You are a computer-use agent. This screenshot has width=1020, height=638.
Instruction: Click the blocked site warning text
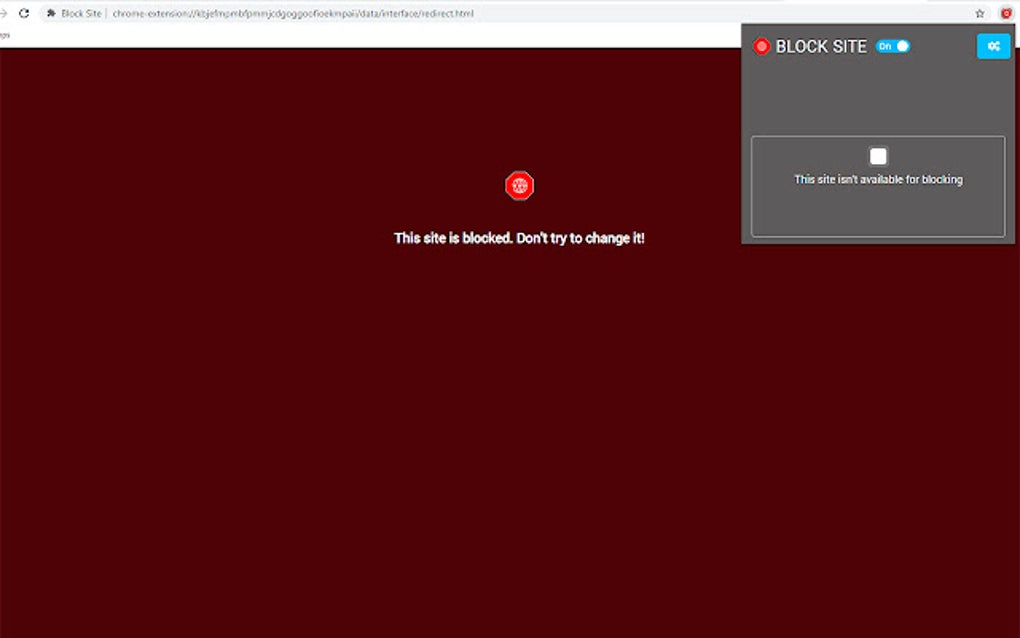click(x=519, y=238)
